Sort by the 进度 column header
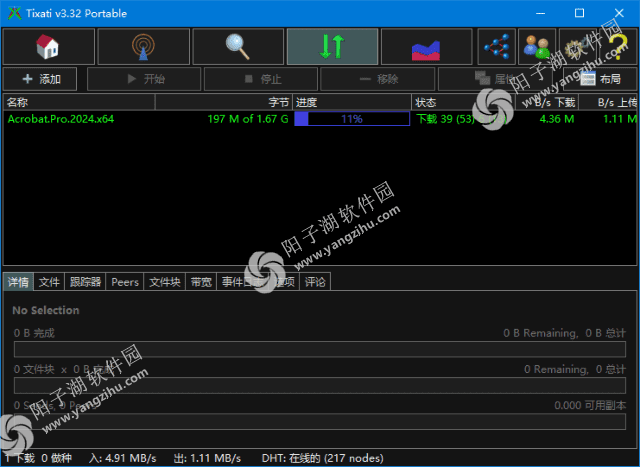 click(352, 102)
